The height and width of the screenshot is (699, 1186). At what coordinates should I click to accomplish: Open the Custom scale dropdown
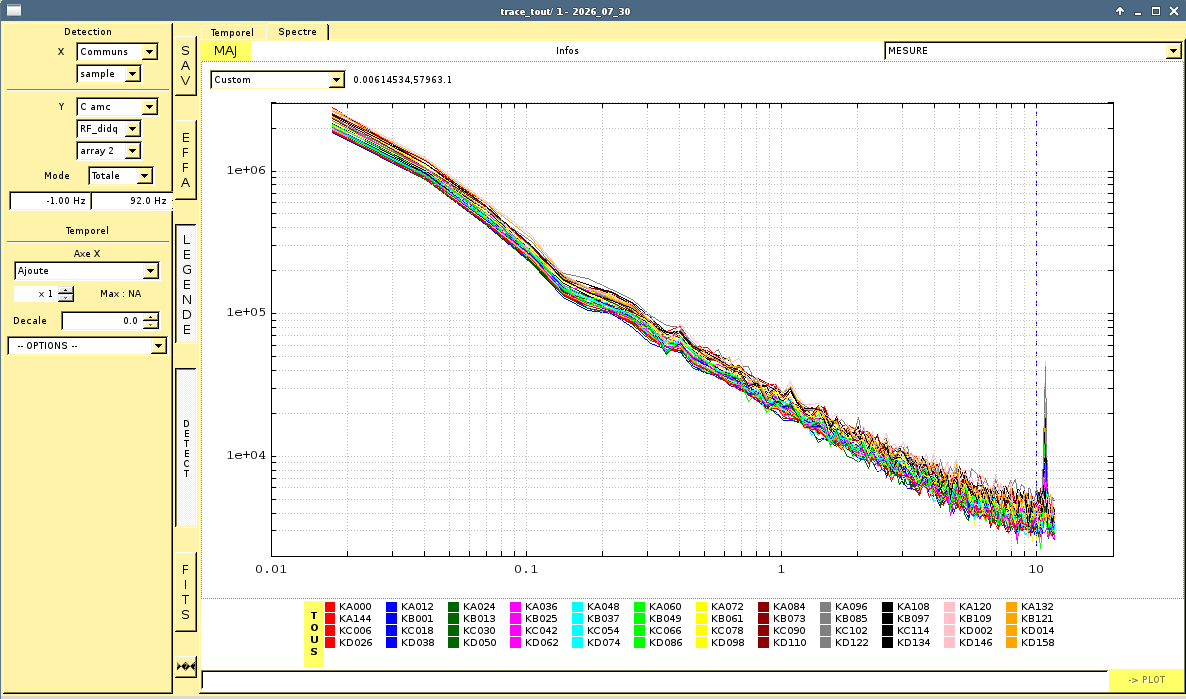[278, 79]
